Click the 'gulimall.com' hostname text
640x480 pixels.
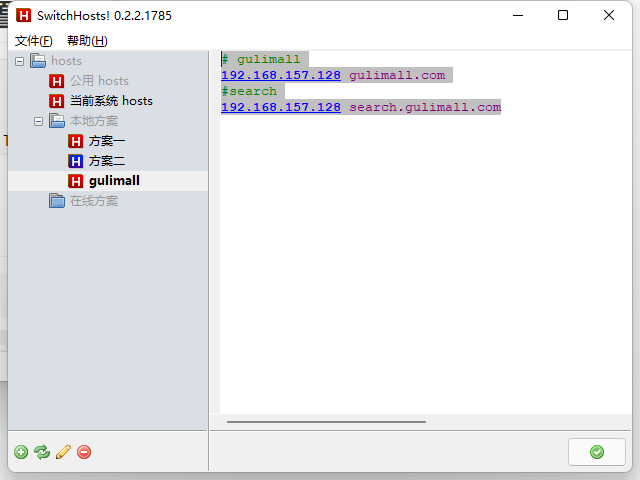click(397, 76)
